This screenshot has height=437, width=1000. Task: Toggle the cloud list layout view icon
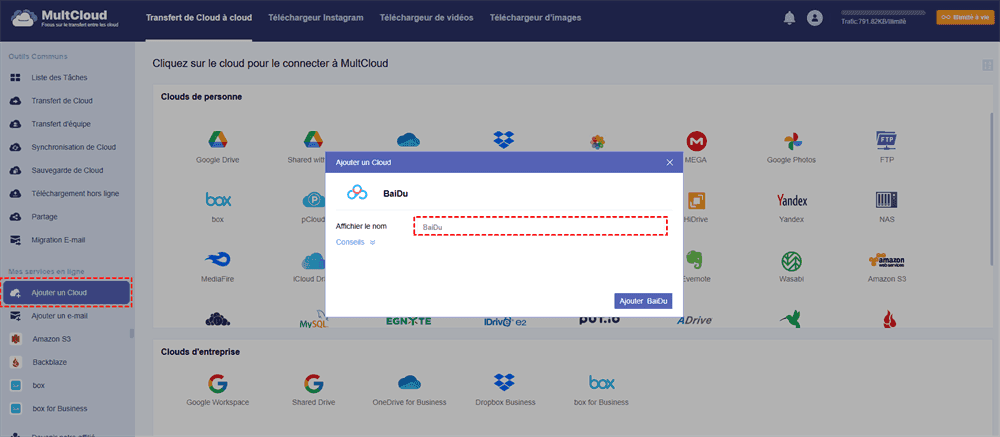click(988, 65)
